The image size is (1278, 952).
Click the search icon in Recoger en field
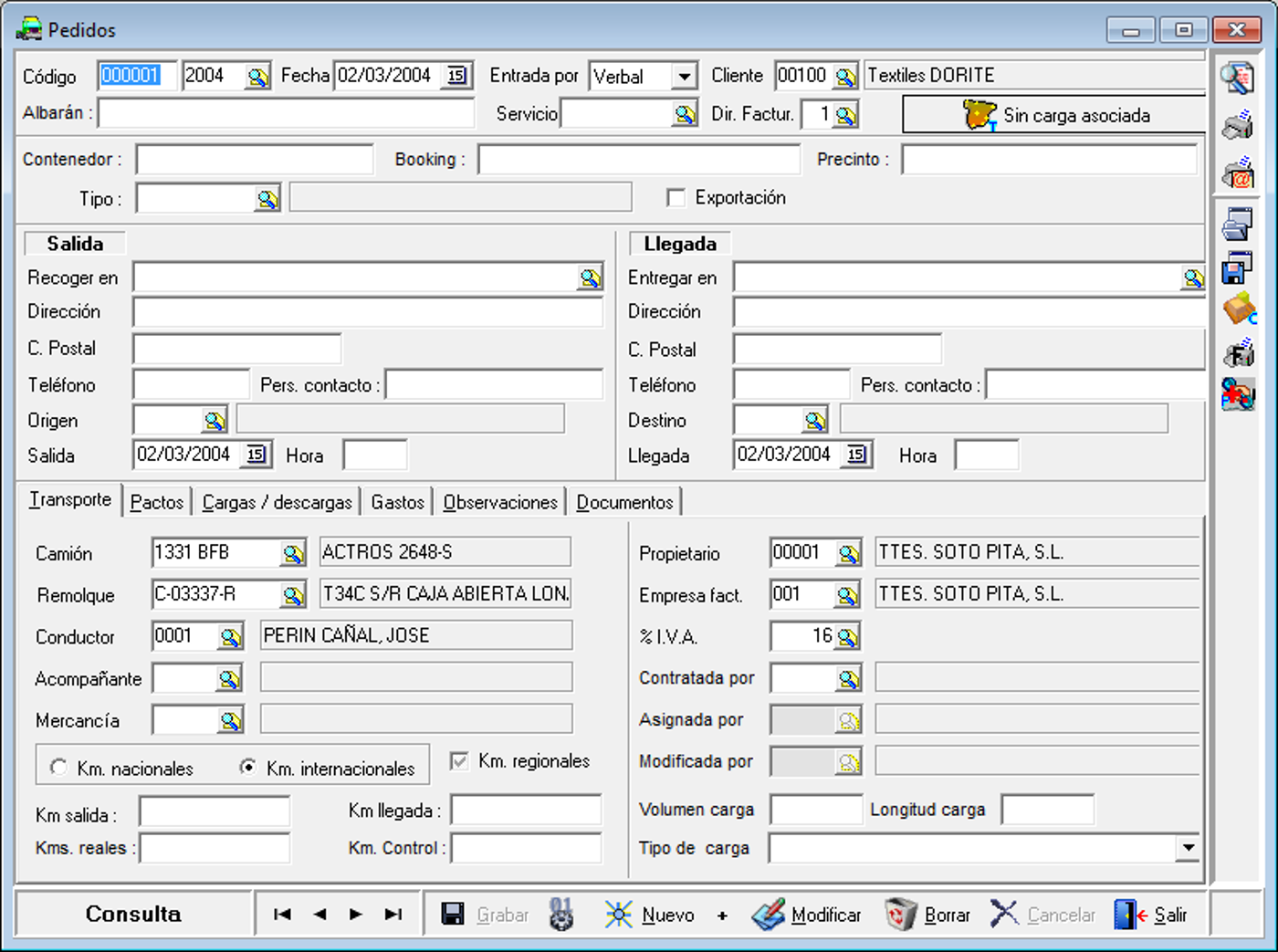click(590, 278)
